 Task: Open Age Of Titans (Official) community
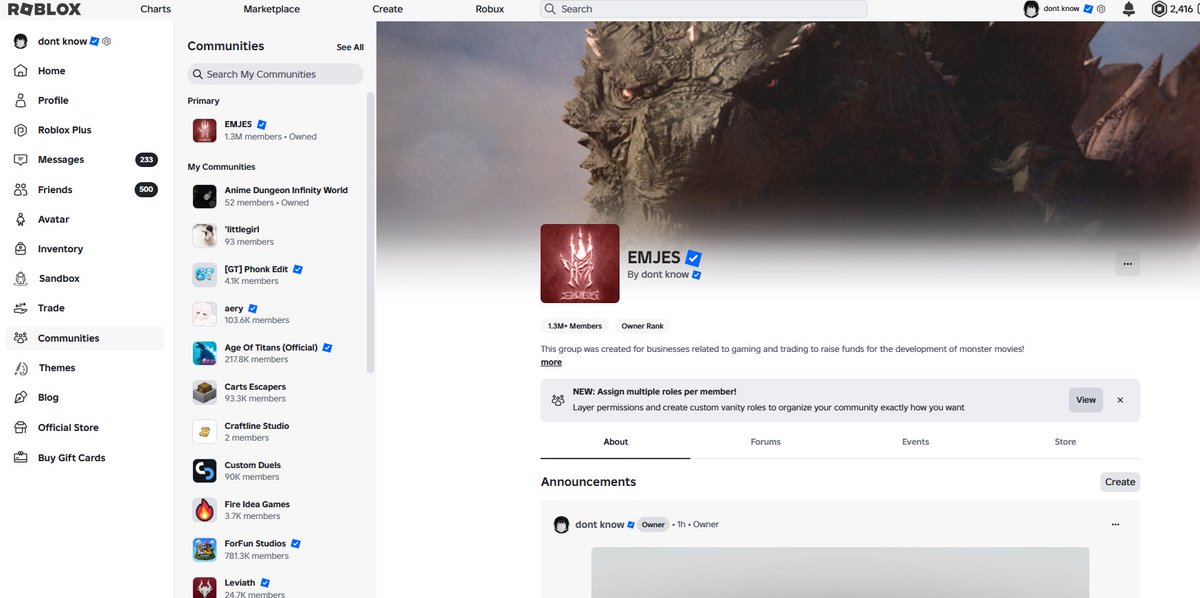pyautogui.click(x=275, y=353)
